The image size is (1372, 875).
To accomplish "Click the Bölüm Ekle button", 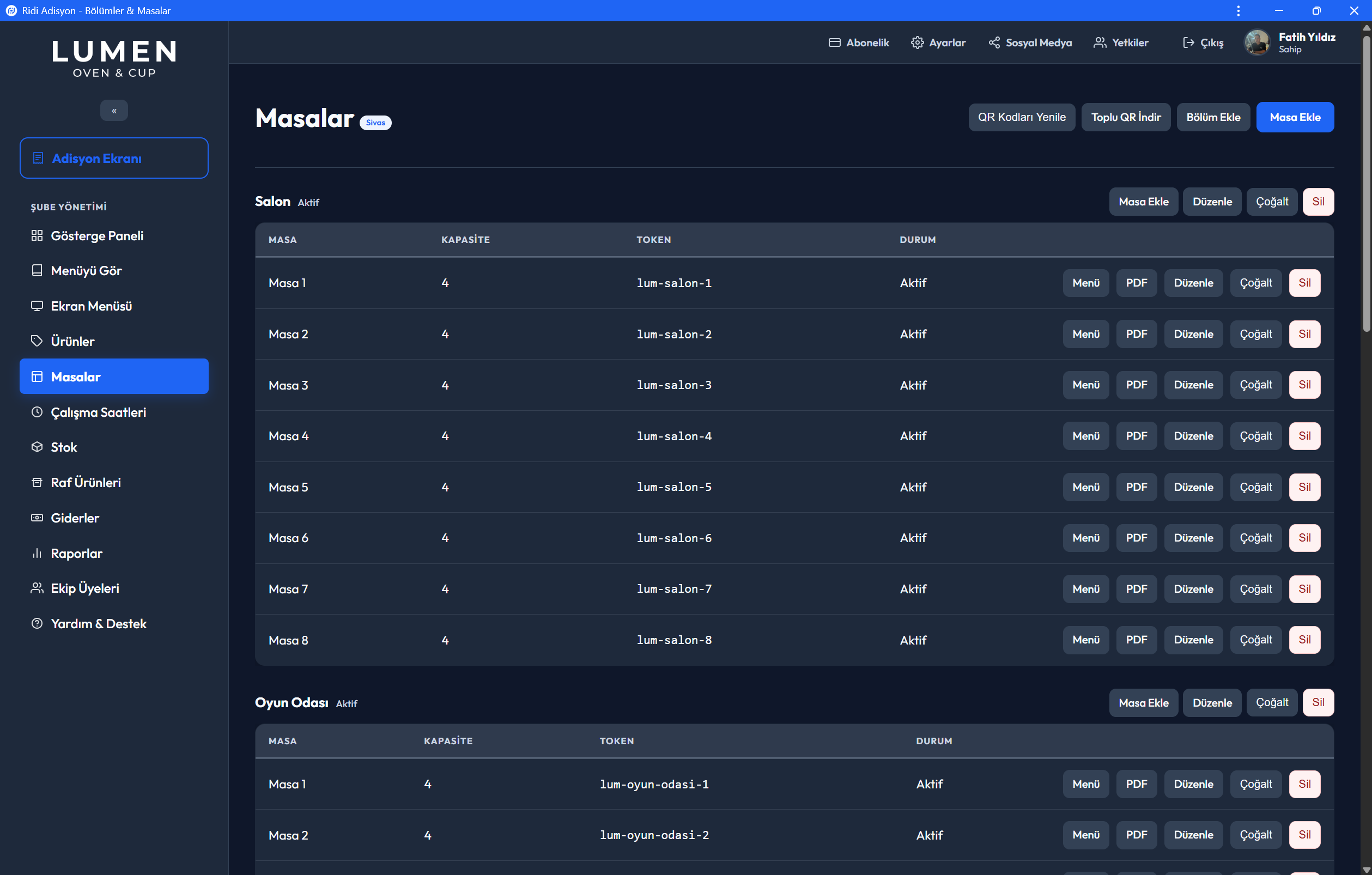I will (x=1213, y=117).
